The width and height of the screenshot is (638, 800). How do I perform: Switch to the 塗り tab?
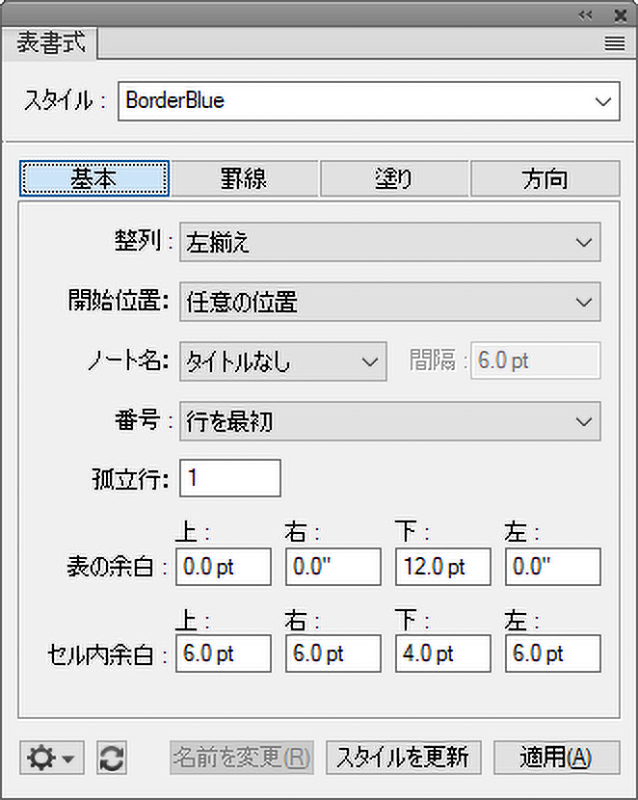(x=394, y=179)
